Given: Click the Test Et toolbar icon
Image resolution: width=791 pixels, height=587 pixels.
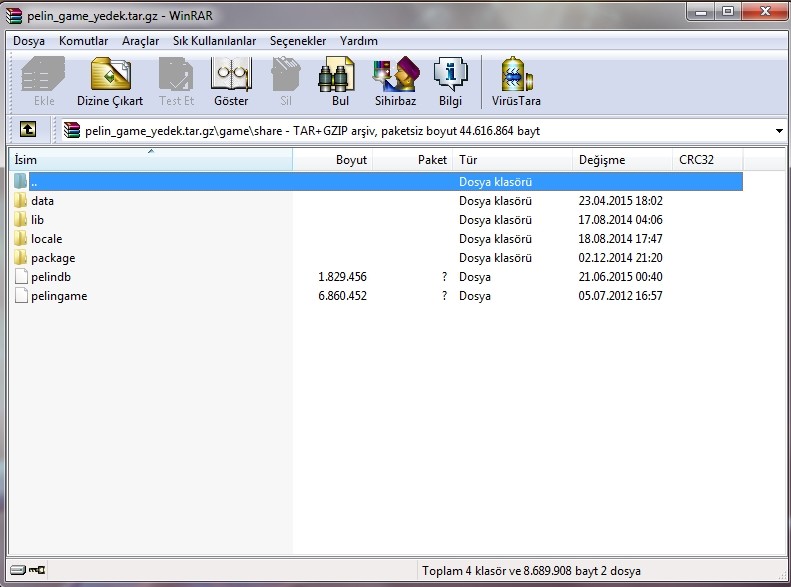Looking at the screenshot, I should tap(176, 74).
